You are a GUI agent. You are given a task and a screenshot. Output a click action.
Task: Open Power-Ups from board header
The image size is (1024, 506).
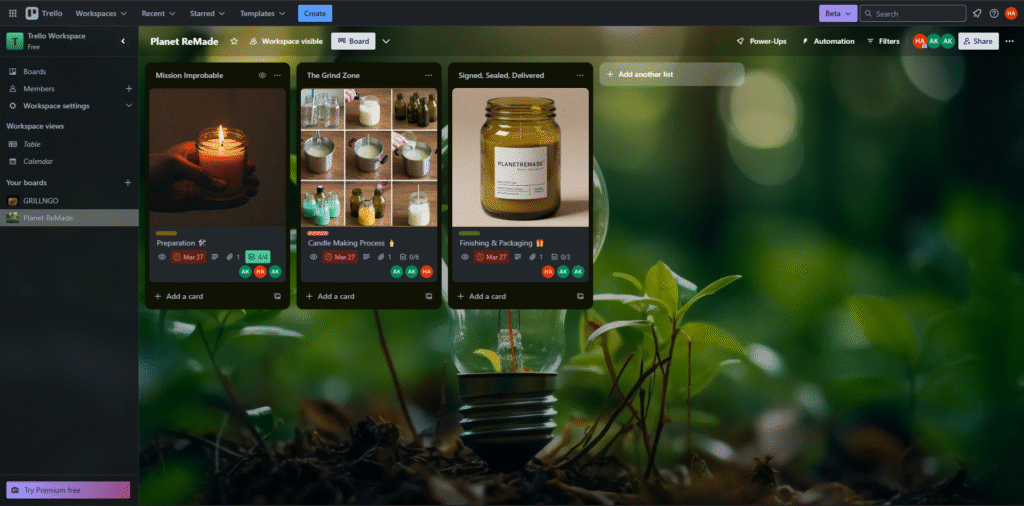tap(760, 41)
